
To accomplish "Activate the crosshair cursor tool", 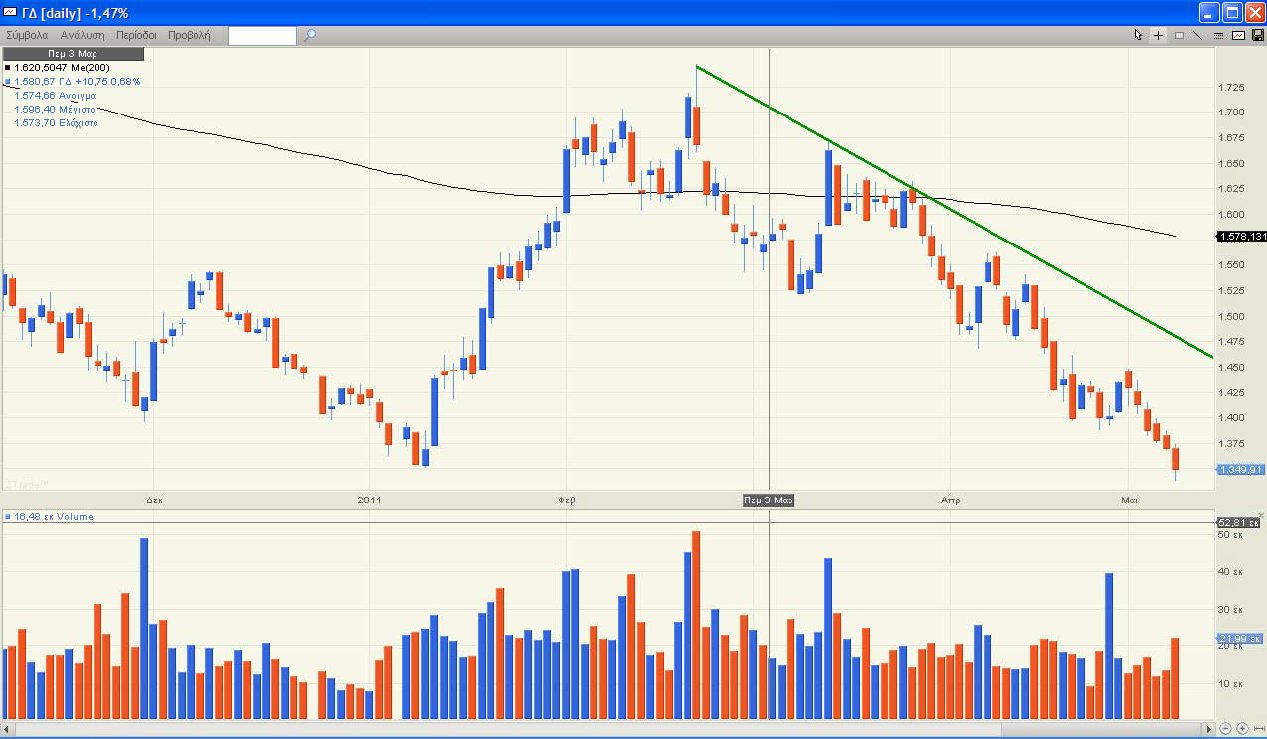I will [x=1158, y=35].
